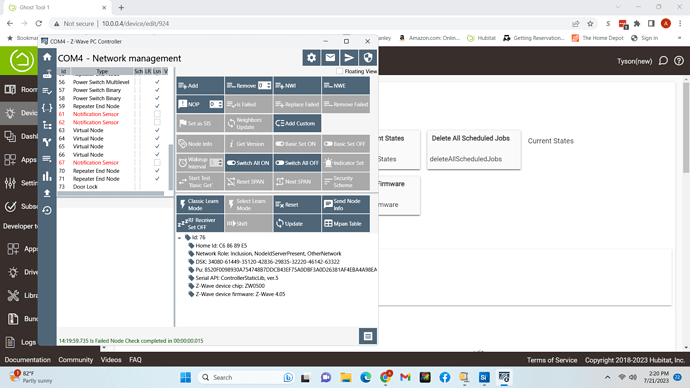
Task: Click the Mpan Table button
Action: click(x=345, y=223)
